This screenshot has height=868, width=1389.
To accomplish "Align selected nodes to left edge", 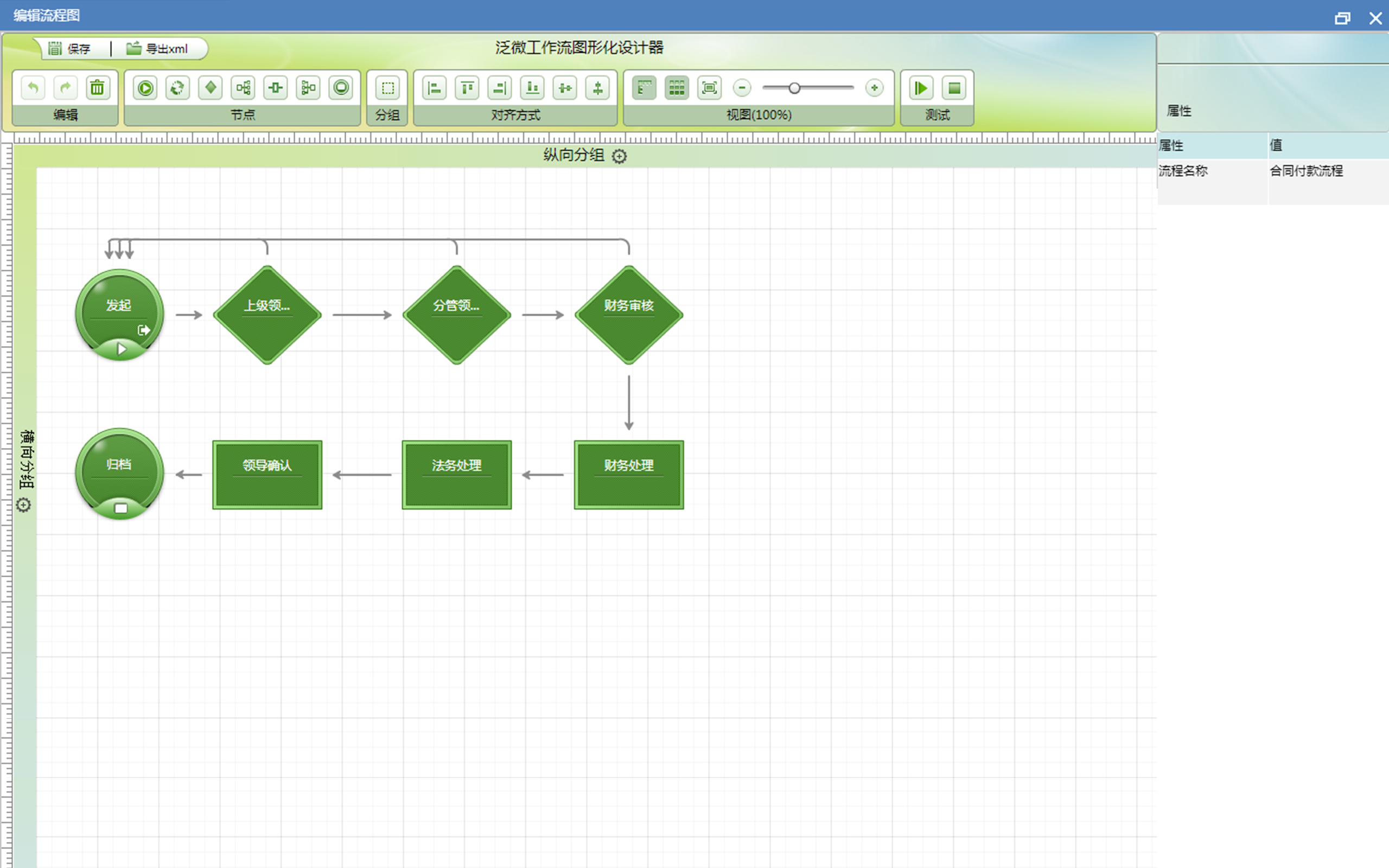I will 435,88.
